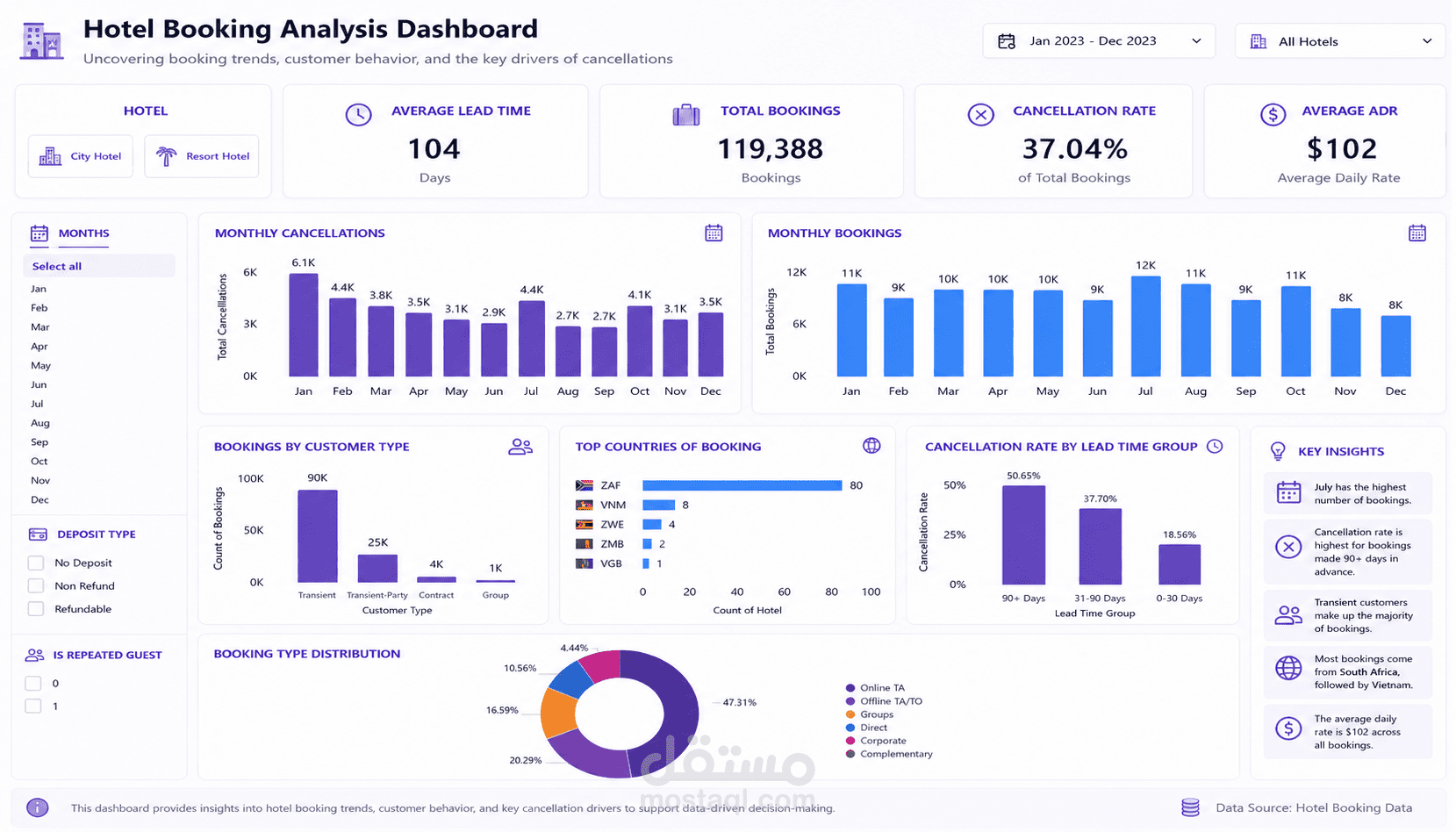Tick the Refundable checkbox
The height and width of the screenshot is (832, 1456).
coord(36,609)
